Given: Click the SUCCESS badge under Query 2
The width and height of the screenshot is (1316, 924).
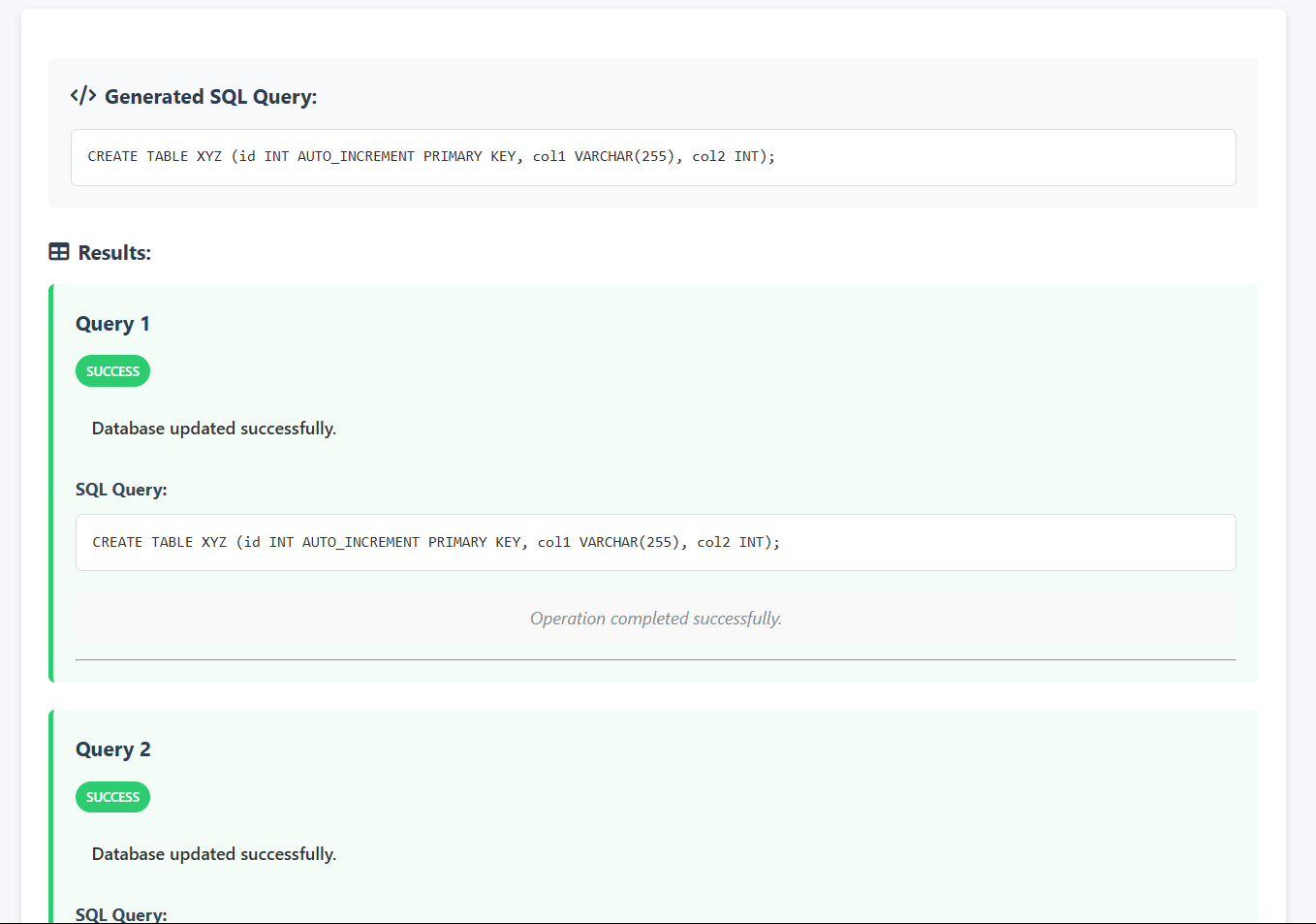Looking at the screenshot, I should (112, 797).
